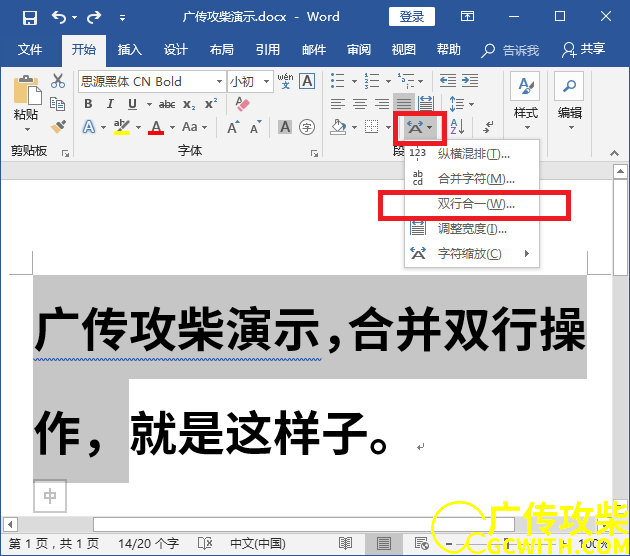Open the proofing check icon in status bar

(x=205, y=543)
